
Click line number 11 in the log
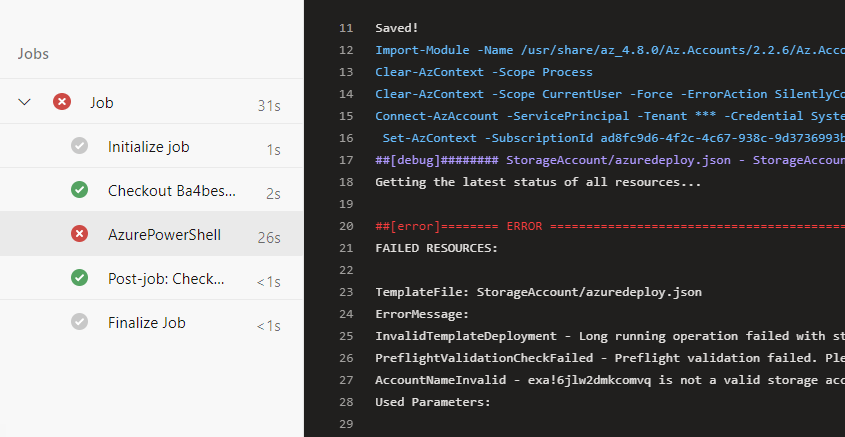(346, 28)
